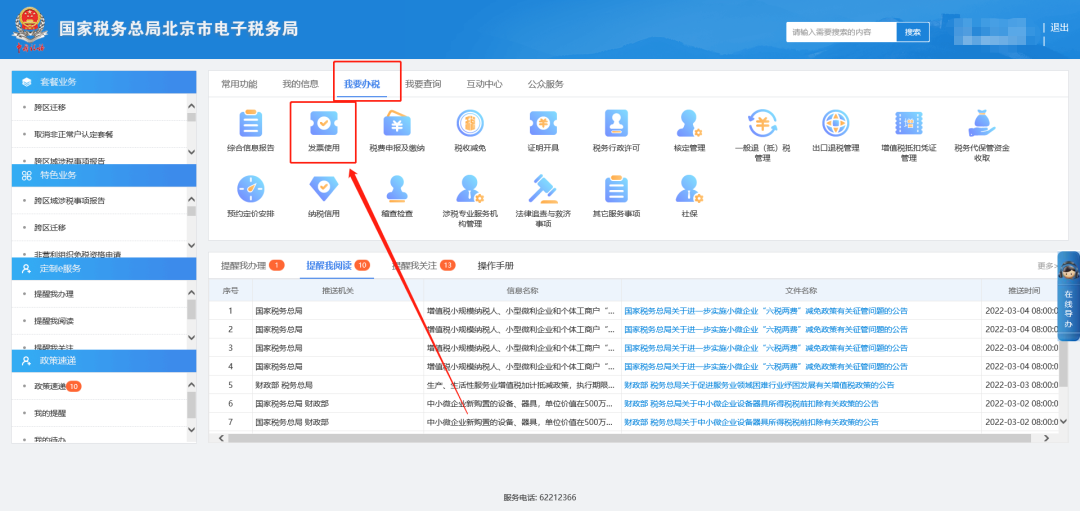Screen dimensions: 1080x511
Task: Open 法律追责与救济事项 gavel icon
Action: point(543,190)
